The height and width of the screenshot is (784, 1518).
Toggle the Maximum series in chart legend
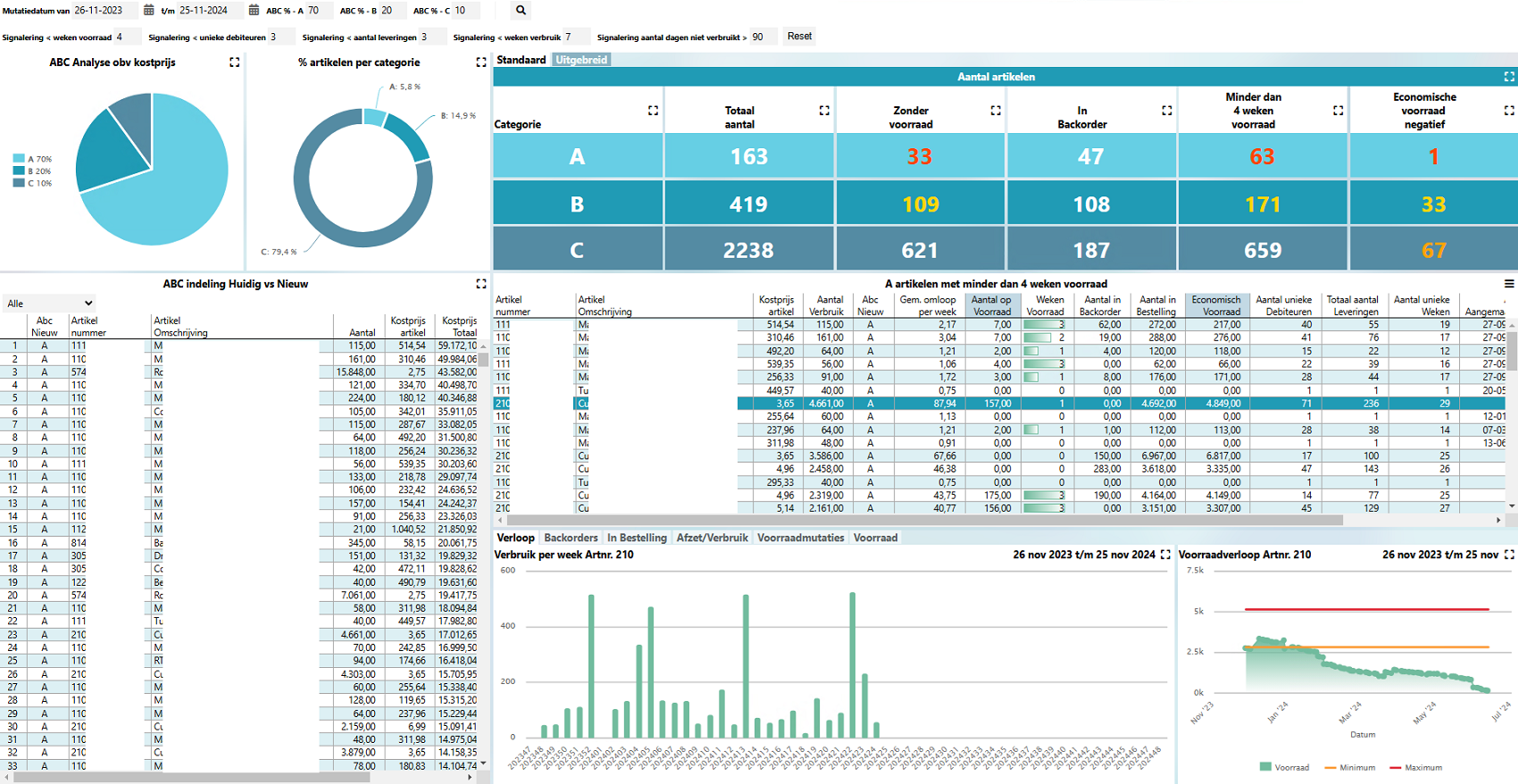(x=1415, y=767)
